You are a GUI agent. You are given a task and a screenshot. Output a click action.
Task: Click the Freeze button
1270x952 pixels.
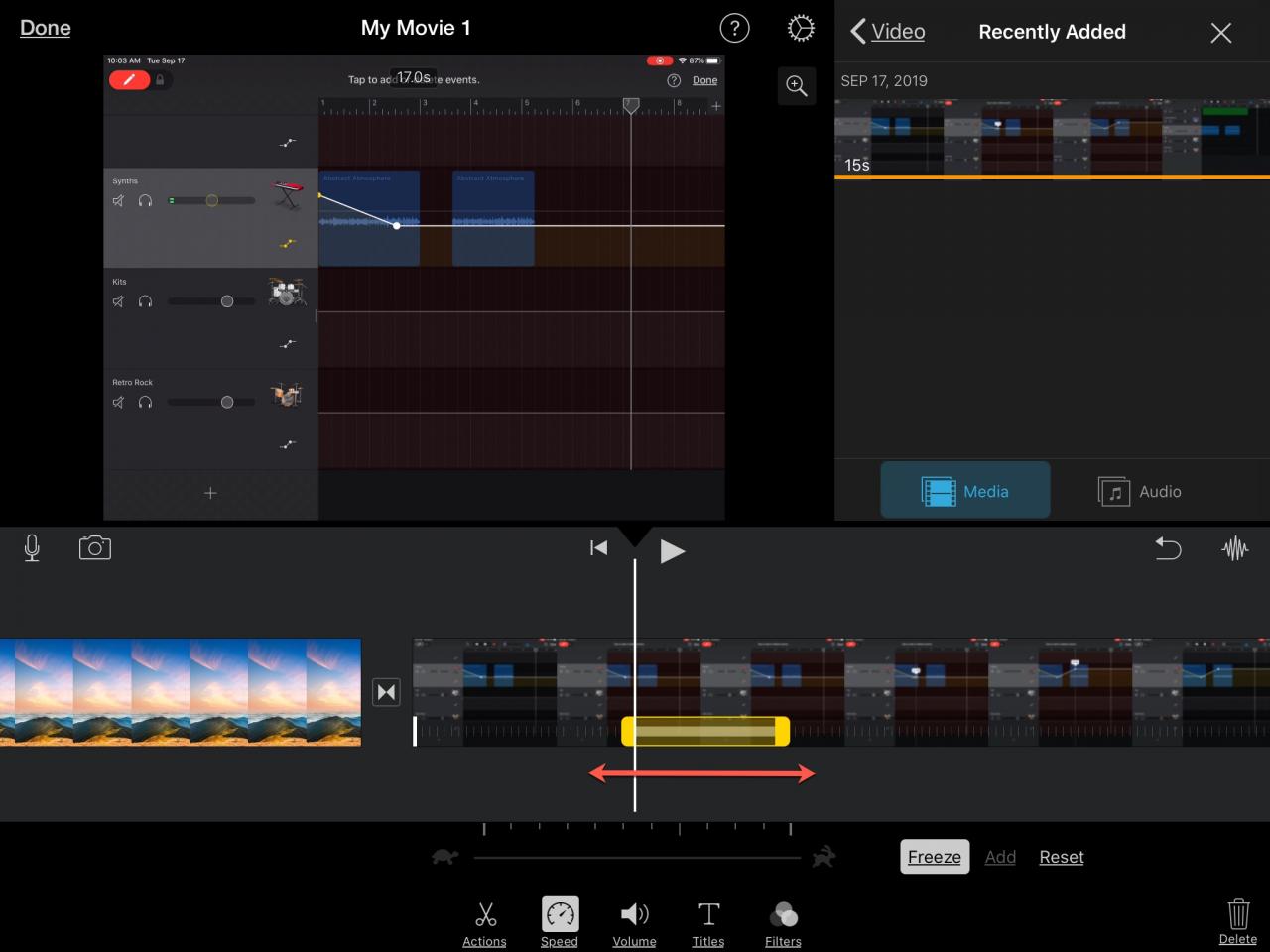935,857
